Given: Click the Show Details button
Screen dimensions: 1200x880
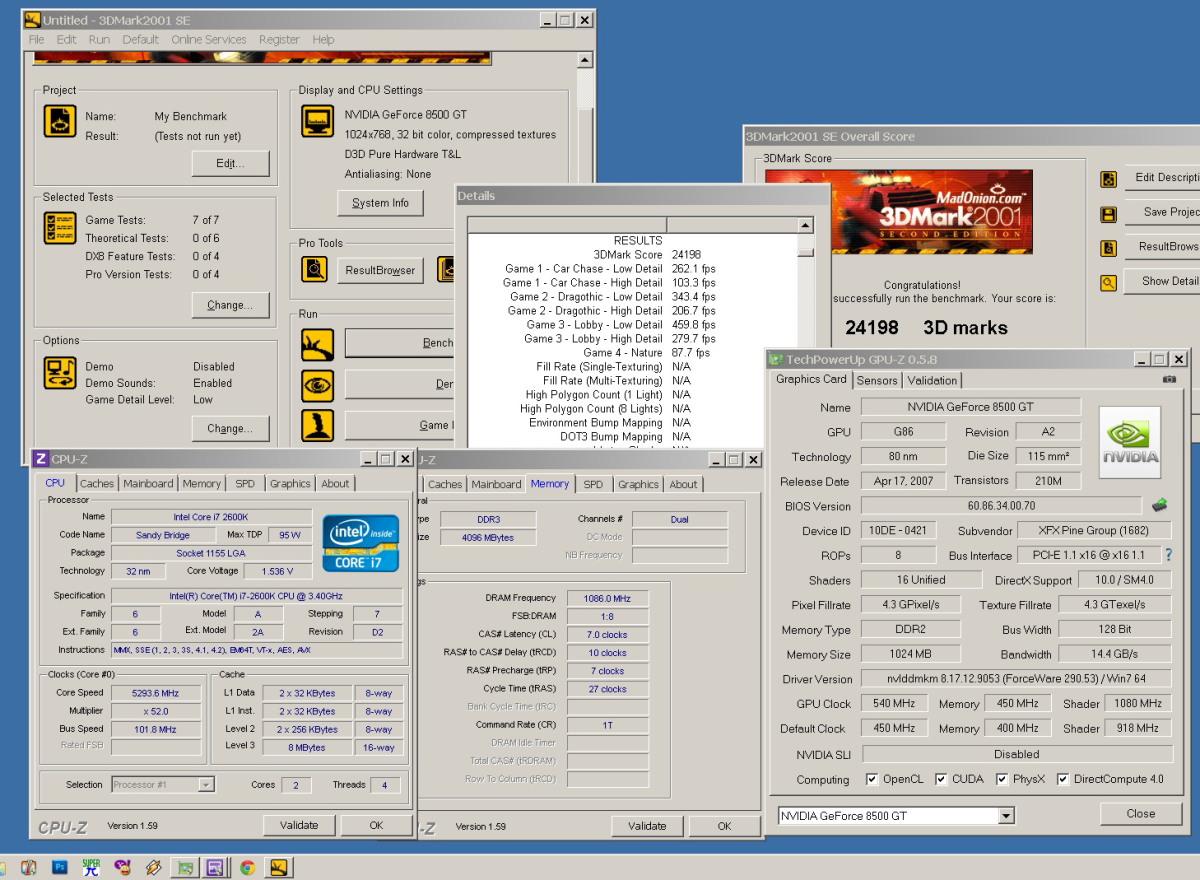Looking at the screenshot, I should pos(1163,282).
